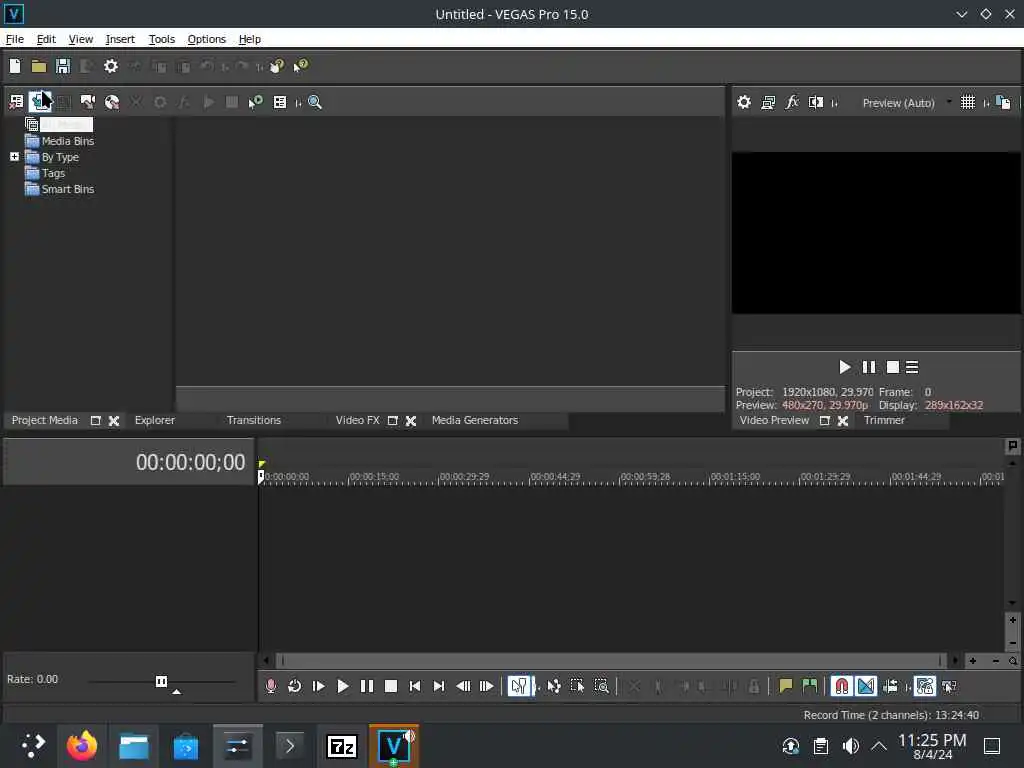Stop timeline playback in transport bar
The image size is (1024, 768).
point(391,686)
